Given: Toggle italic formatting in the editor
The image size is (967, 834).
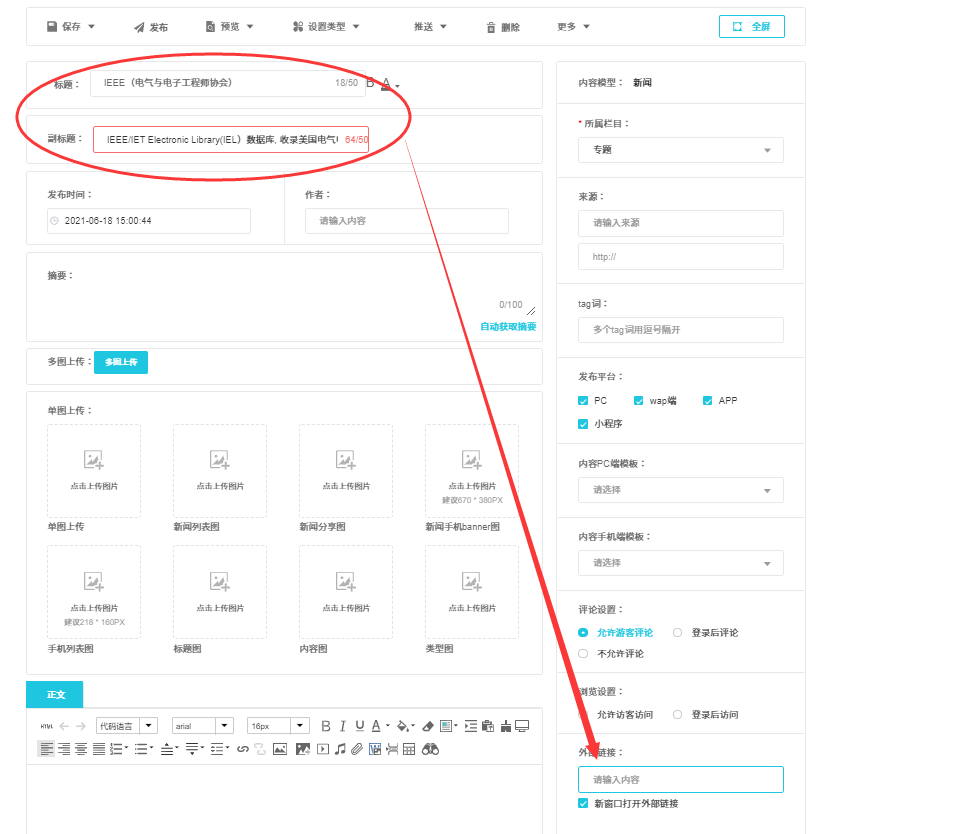Looking at the screenshot, I should coord(342,726).
